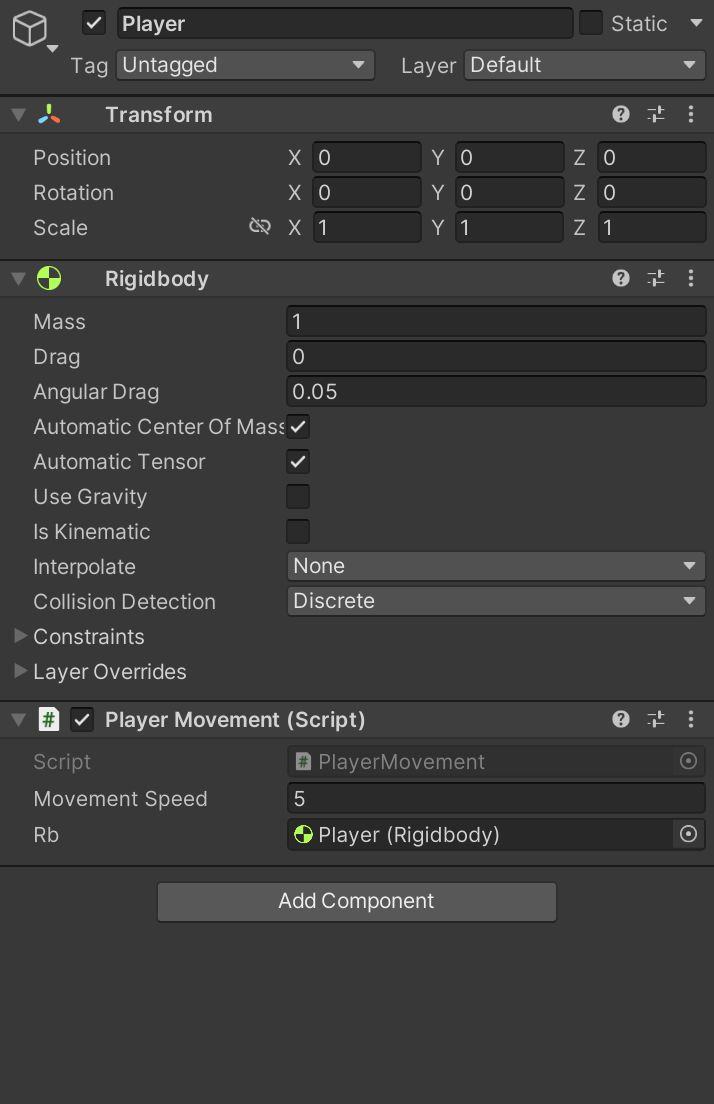Click the Position label
714x1104 pixels.
click(72, 157)
